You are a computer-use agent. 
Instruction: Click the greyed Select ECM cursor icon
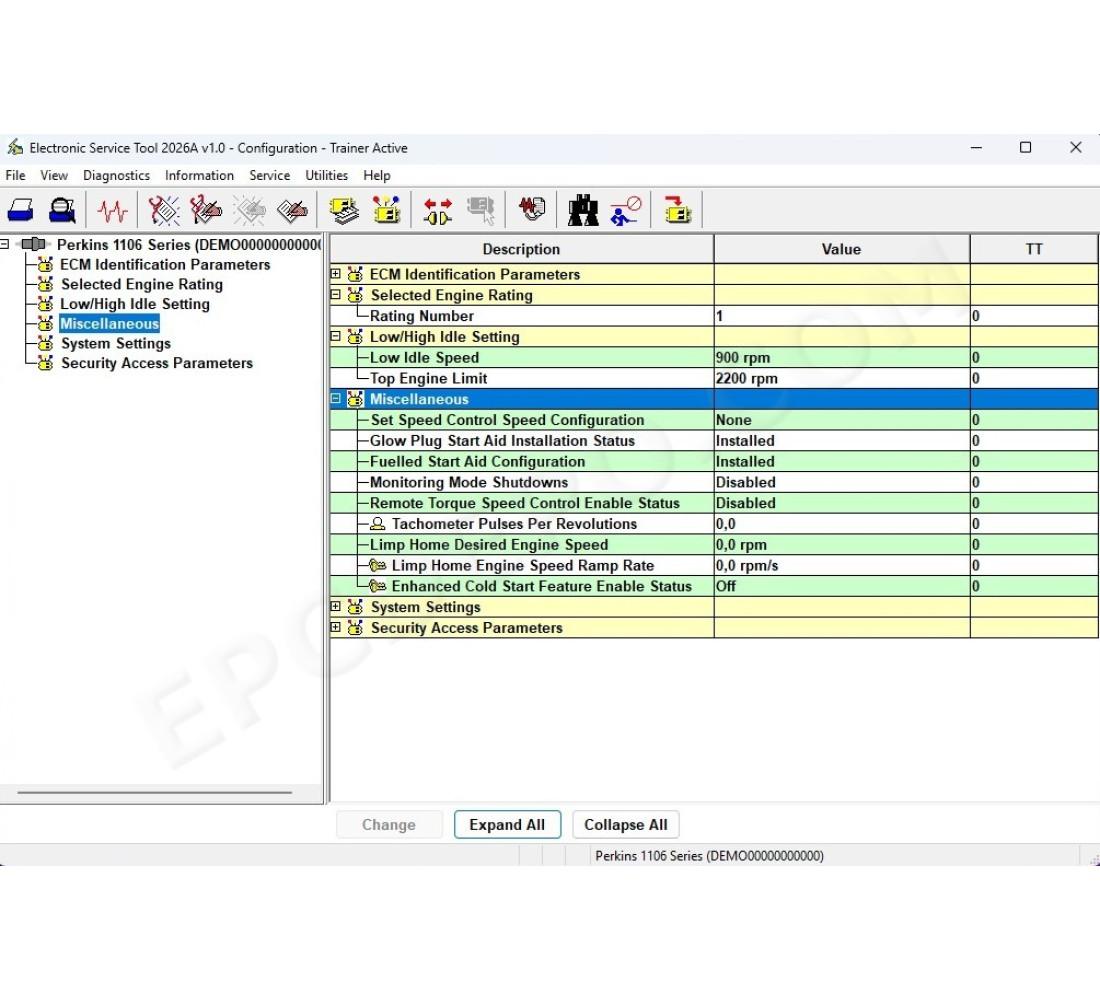coord(481,210)
